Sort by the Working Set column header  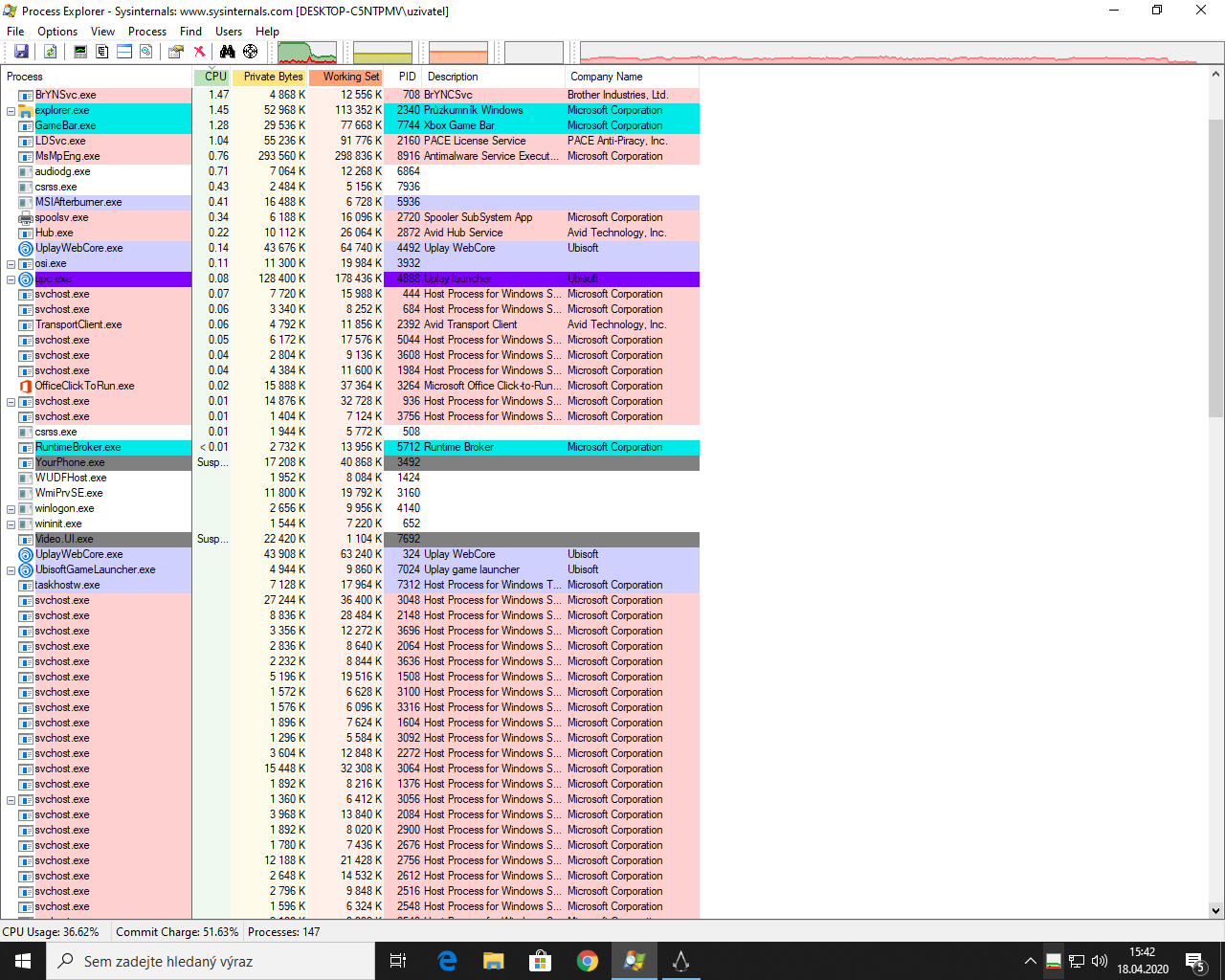[x=345, y=77]
